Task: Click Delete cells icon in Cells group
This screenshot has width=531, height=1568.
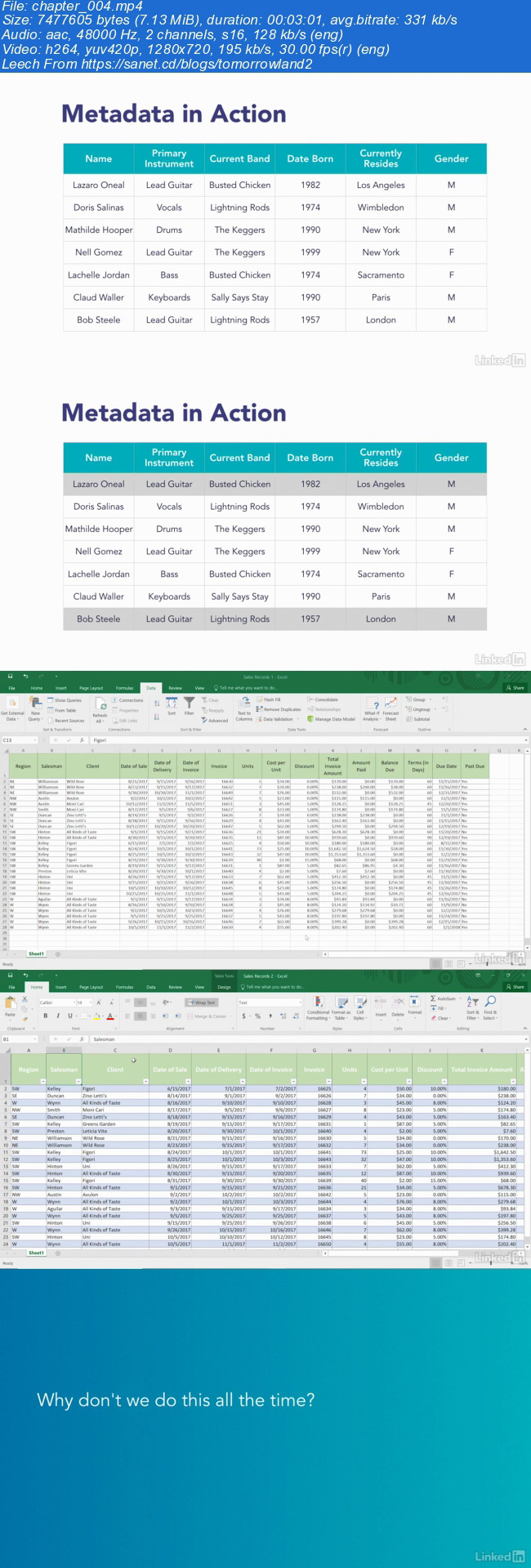Action: (x=398, y=1006)
